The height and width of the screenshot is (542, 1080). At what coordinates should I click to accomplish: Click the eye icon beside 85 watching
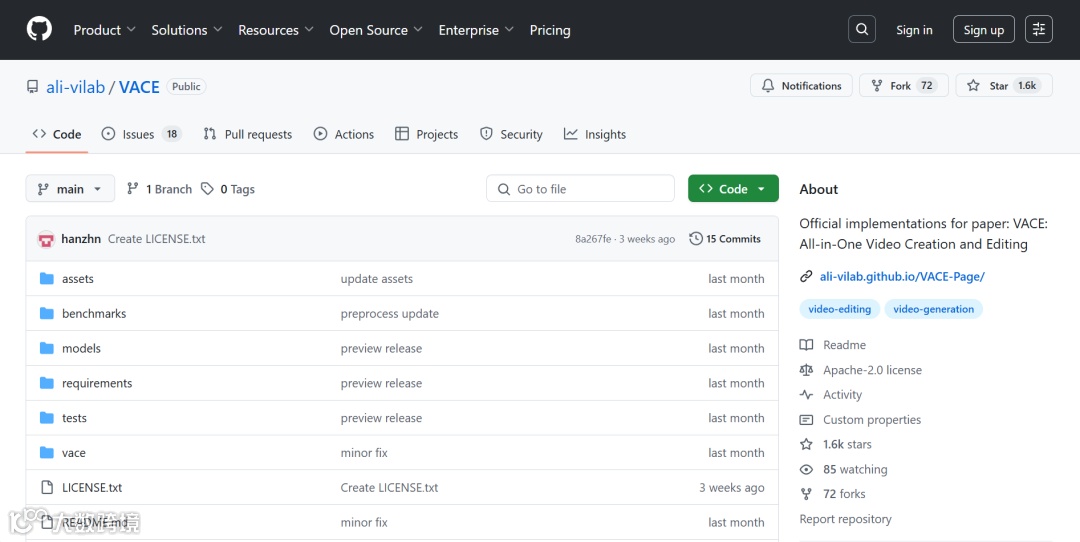806,470
